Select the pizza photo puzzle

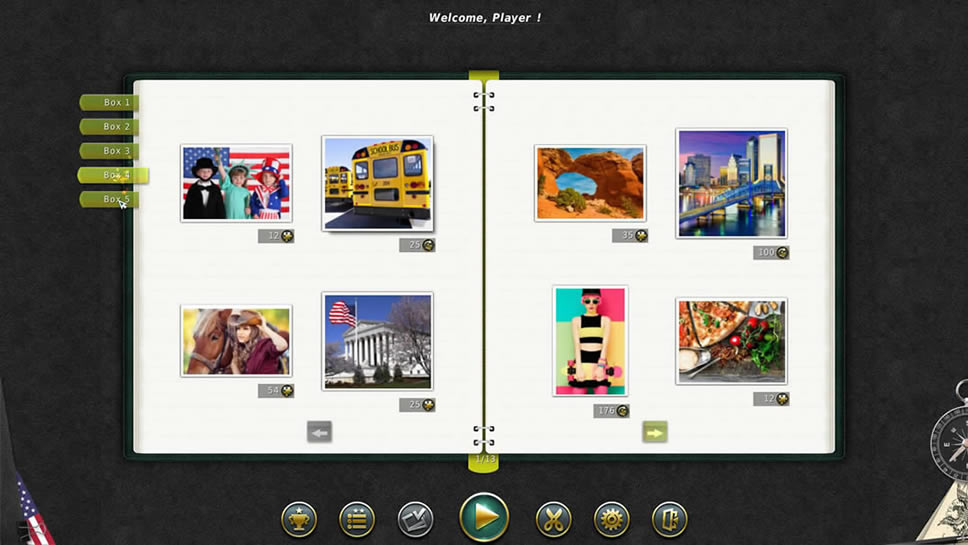pyautogui.click(x=732, y=341)
